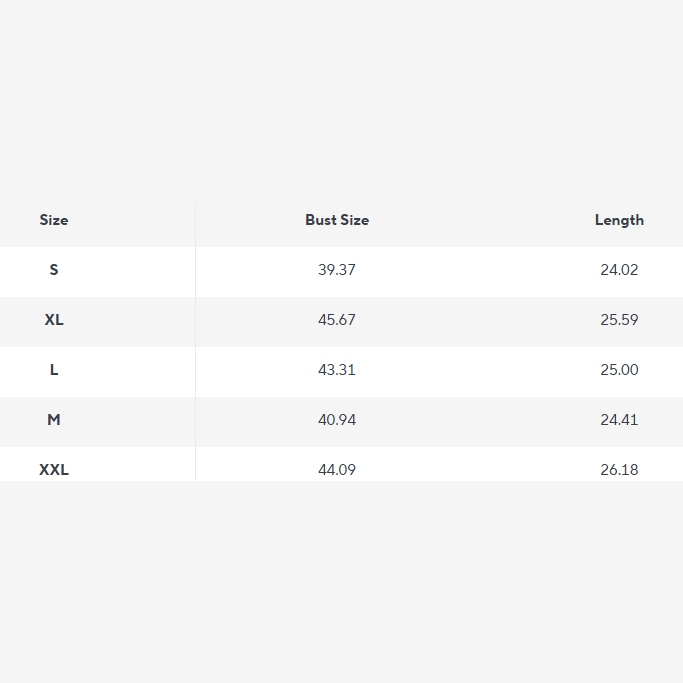
Task: Click bust size value 40.94
Action: point(337,420)
